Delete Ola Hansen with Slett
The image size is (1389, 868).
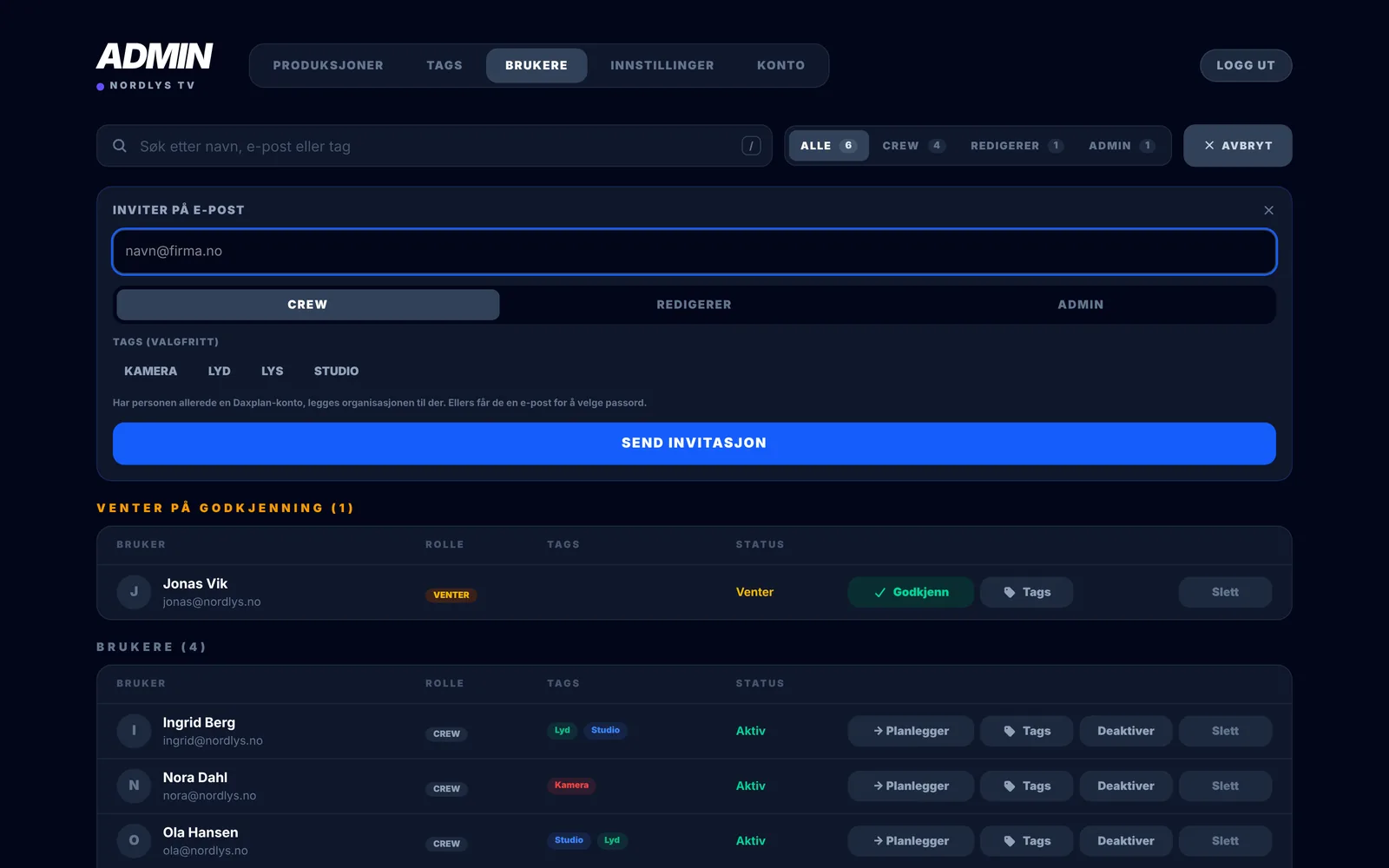pos(1225,840)
